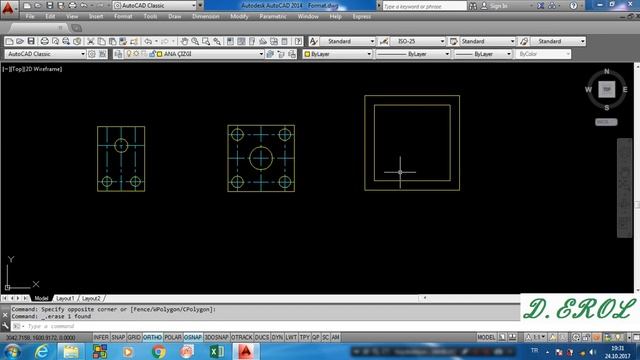640x360 pixels.
Task: Click the Table Style icon
Action: click(x=453, y=41)
